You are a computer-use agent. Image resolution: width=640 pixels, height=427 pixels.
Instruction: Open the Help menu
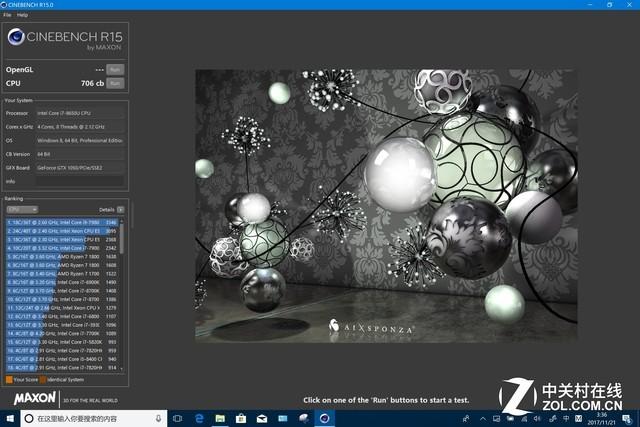pos(22,15)
